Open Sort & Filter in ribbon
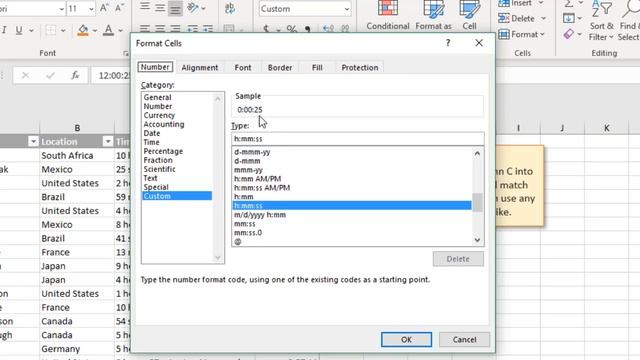This screenshot has height=360, width=640. (601, 20)
